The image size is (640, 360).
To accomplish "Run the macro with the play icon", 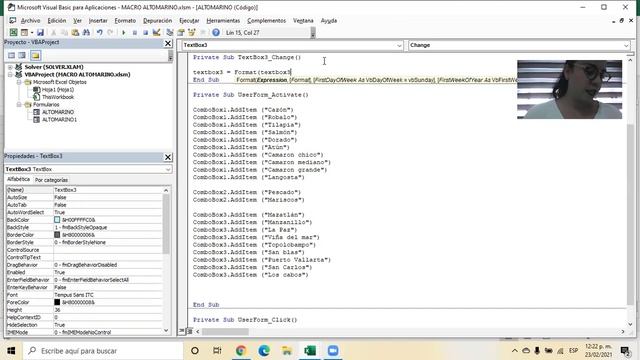I will pyautogui.click(x=123, y=32).
